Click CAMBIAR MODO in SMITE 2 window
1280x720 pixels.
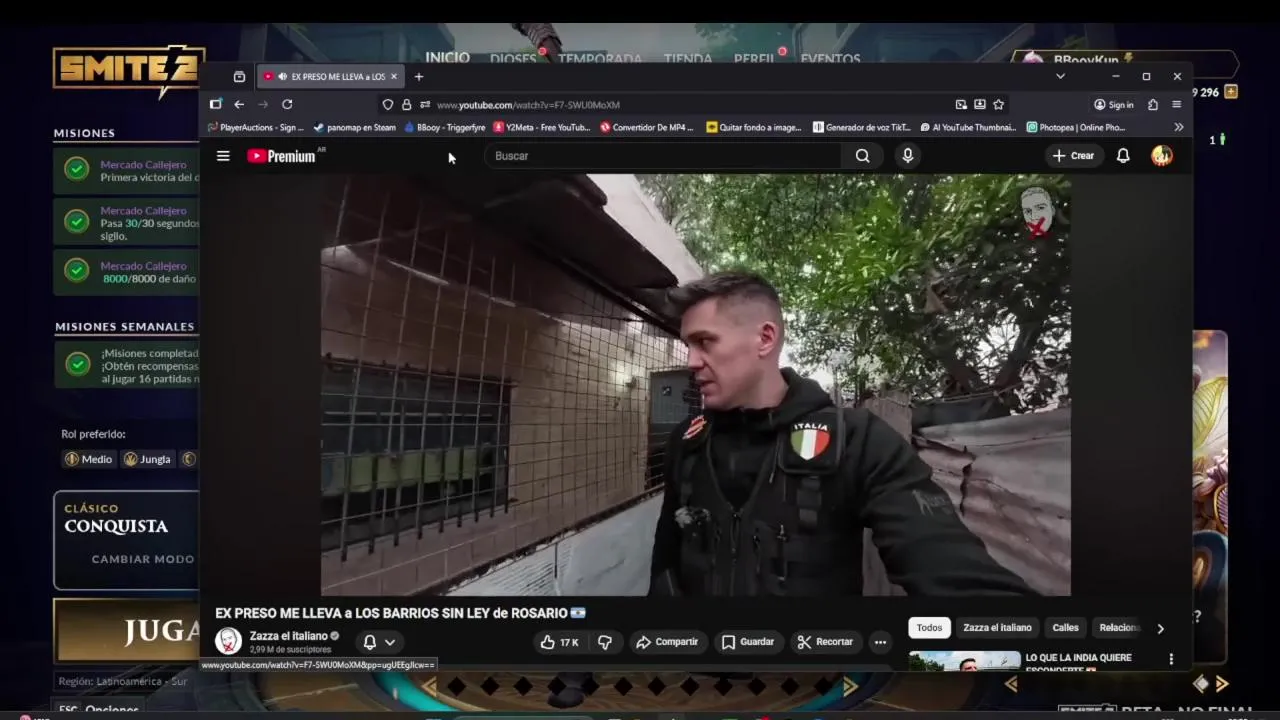coord(143,559)
